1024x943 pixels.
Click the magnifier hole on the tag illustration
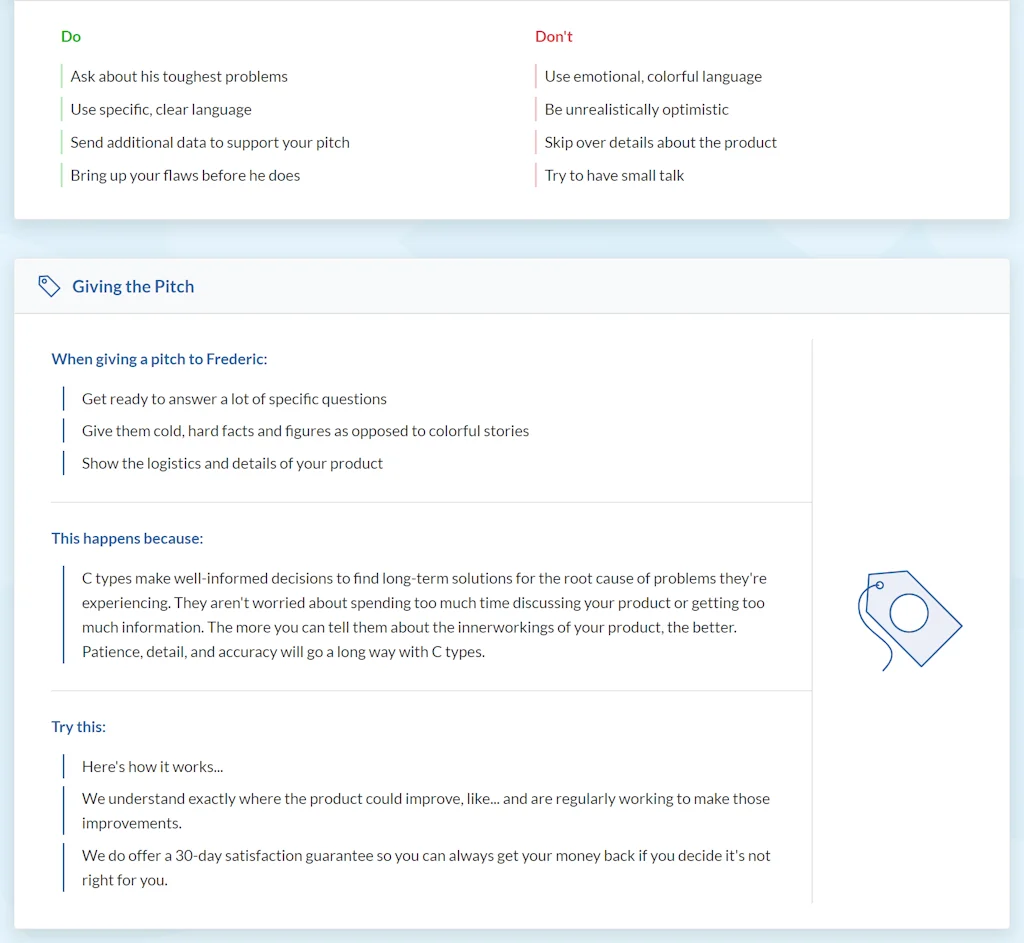coord(911,612)
